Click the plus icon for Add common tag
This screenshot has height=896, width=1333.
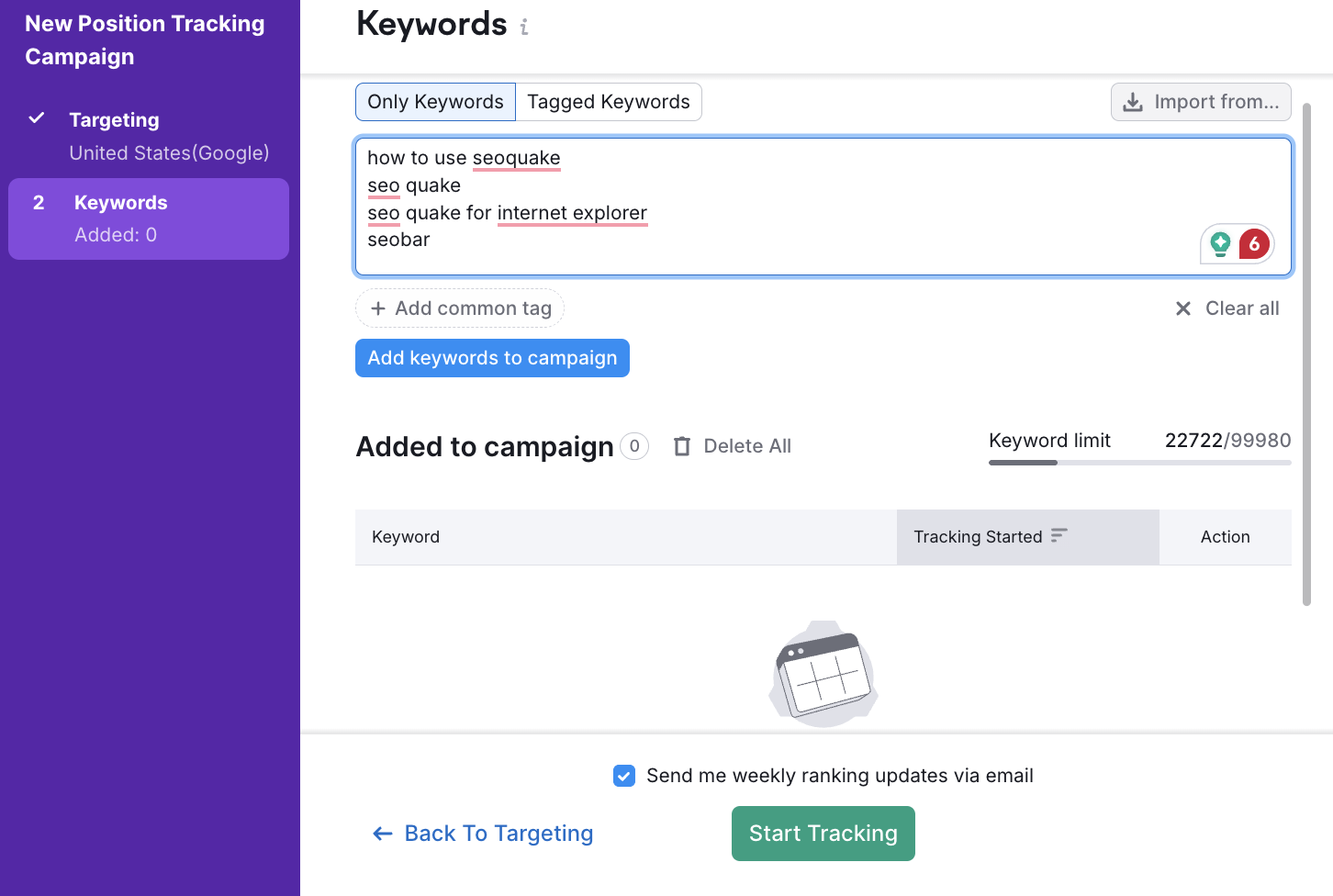click(377, 308)
